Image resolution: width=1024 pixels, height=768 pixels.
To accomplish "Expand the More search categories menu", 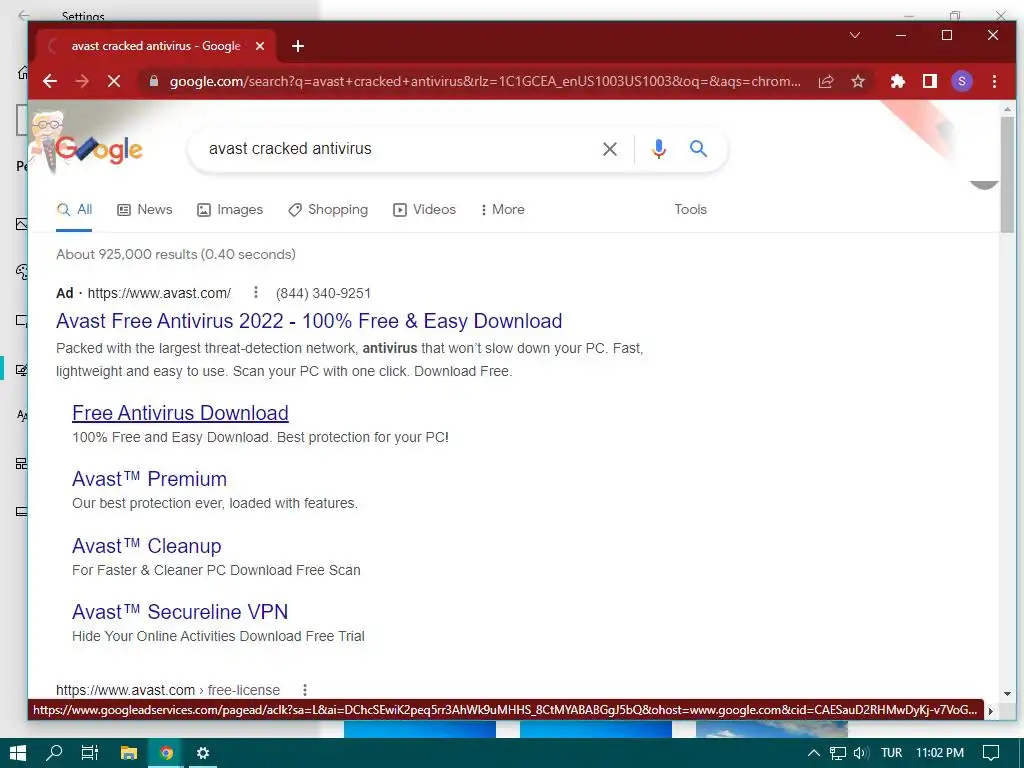I will pos(502,210).
